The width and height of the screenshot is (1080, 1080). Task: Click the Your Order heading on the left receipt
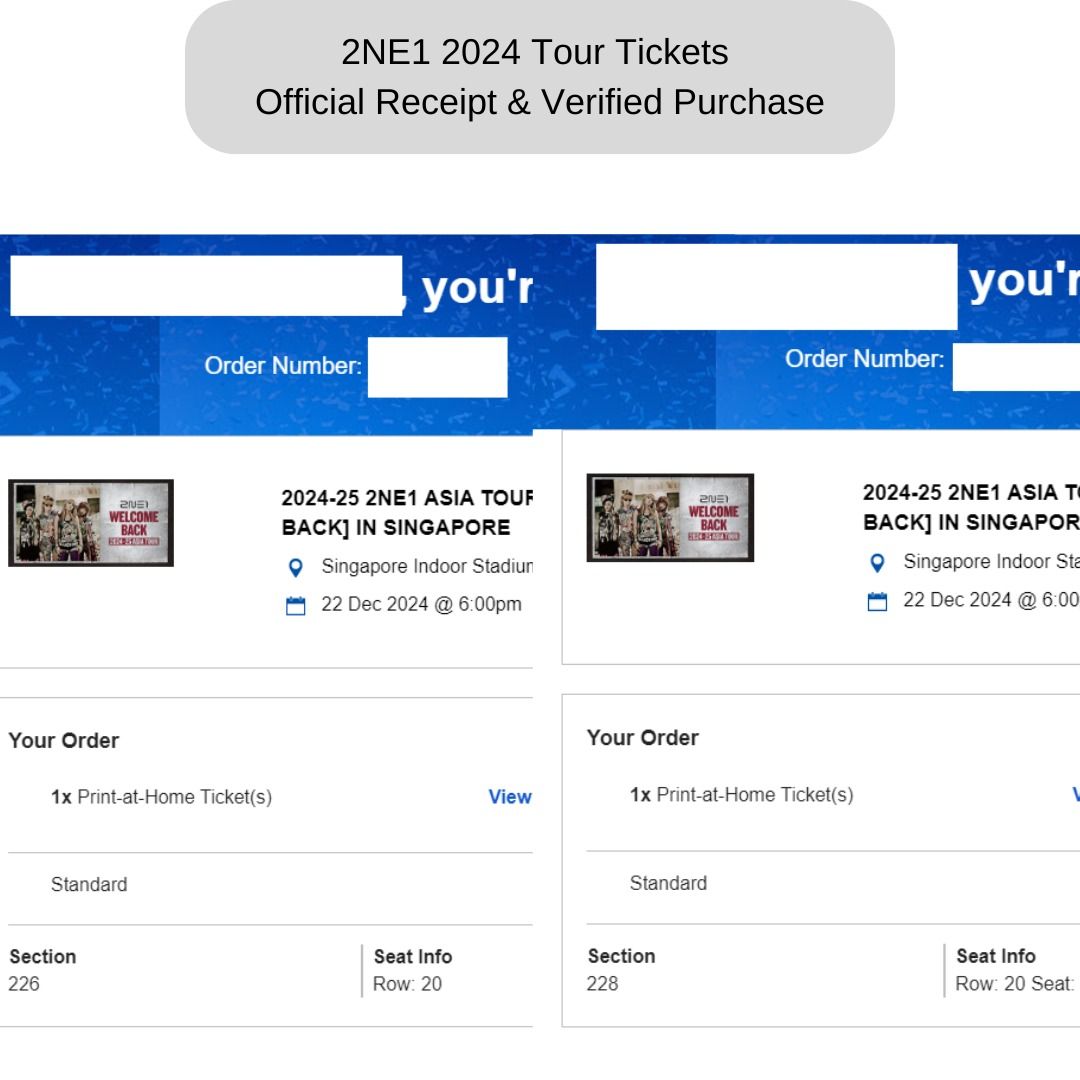(62, 741)
